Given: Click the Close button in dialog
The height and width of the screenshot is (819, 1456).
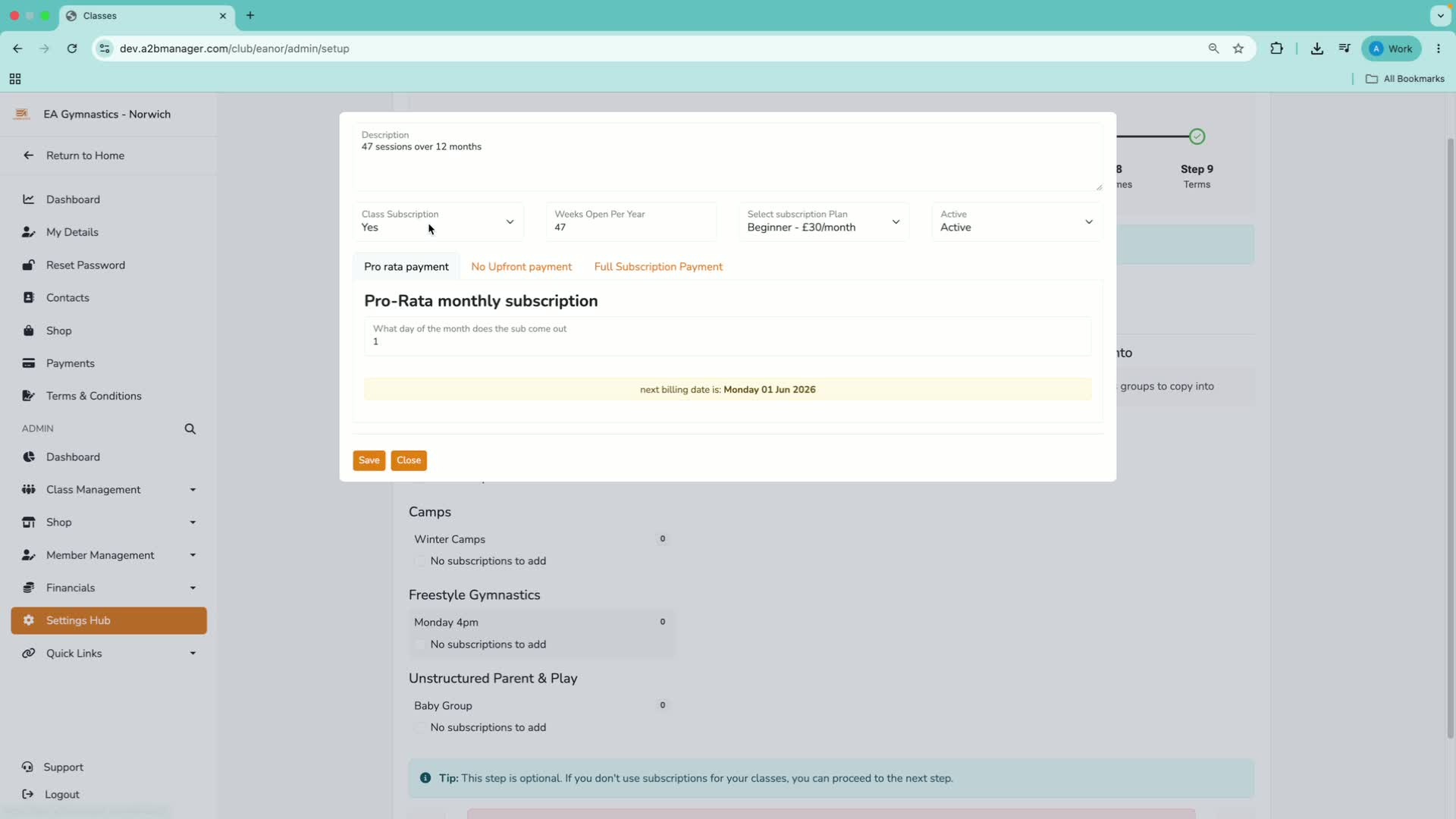Looking at the screenshot, I should (x=409, y=460).
